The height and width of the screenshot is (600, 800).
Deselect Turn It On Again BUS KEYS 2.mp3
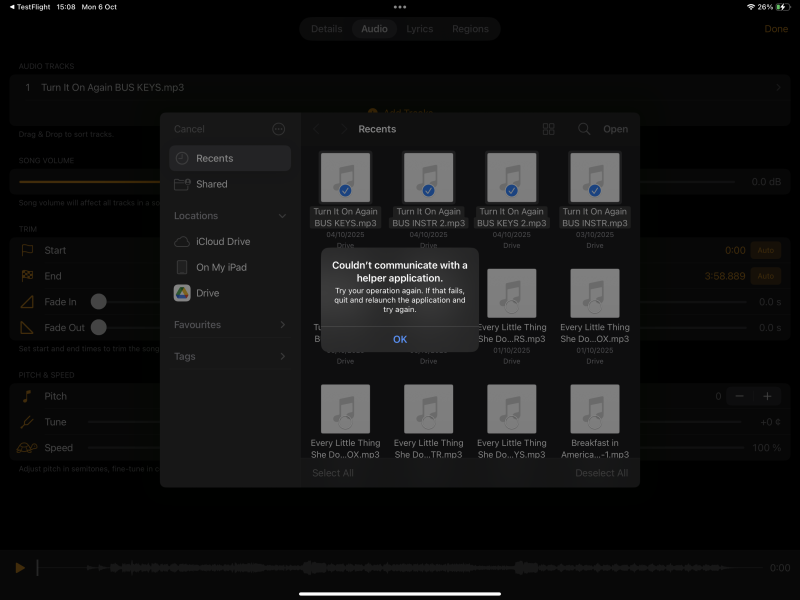tap(511, 178)
